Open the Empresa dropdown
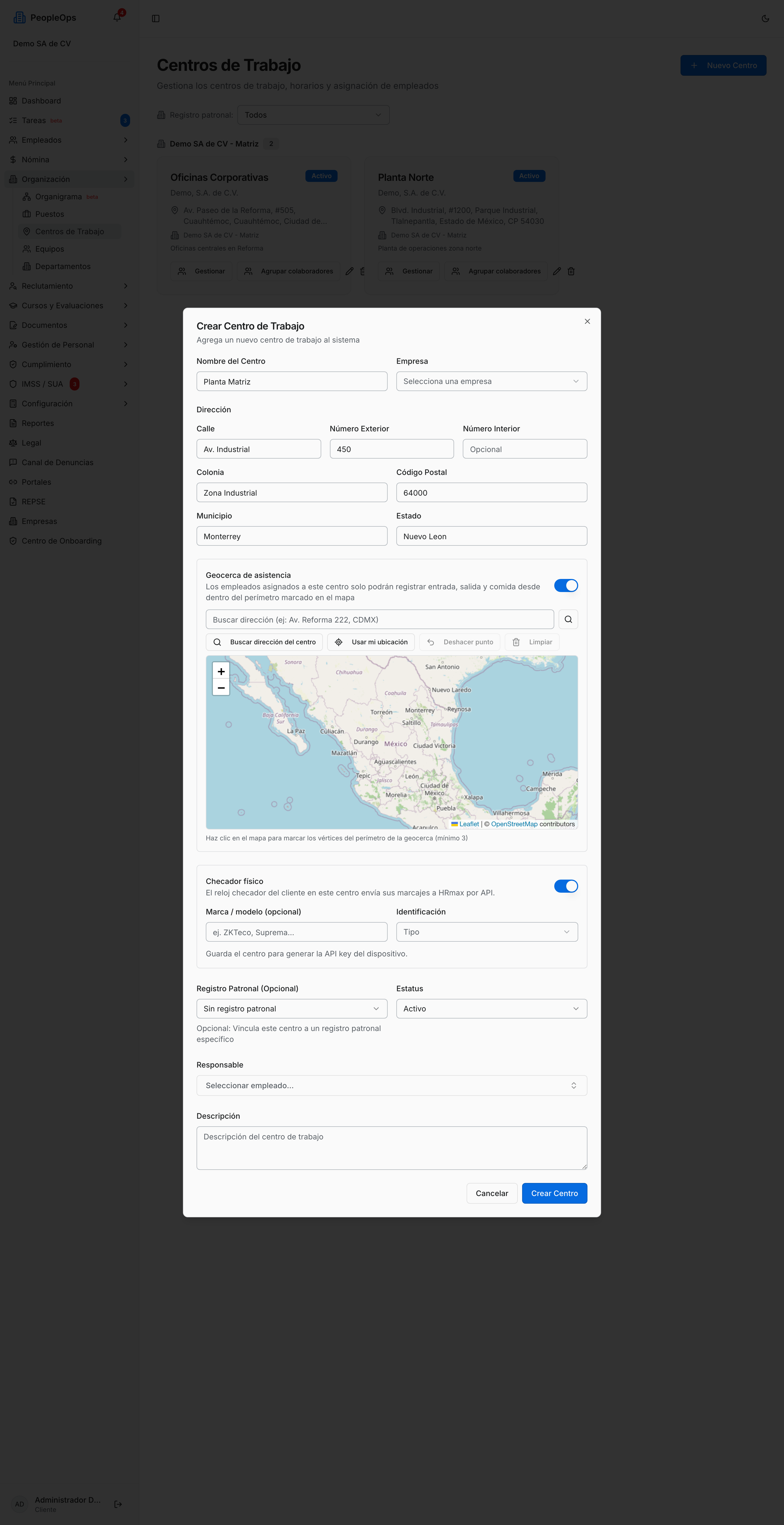The height and width of the screenshot is (1525, 784). [x=491, y=381]
